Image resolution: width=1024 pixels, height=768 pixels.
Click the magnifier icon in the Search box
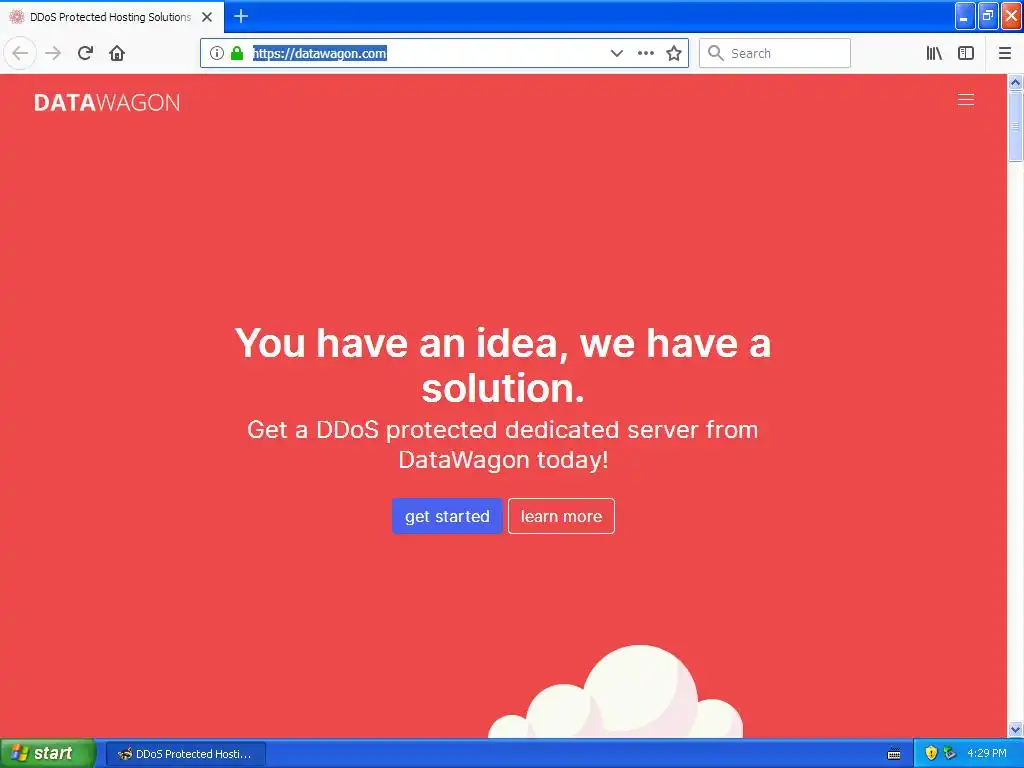coord(716,53)
